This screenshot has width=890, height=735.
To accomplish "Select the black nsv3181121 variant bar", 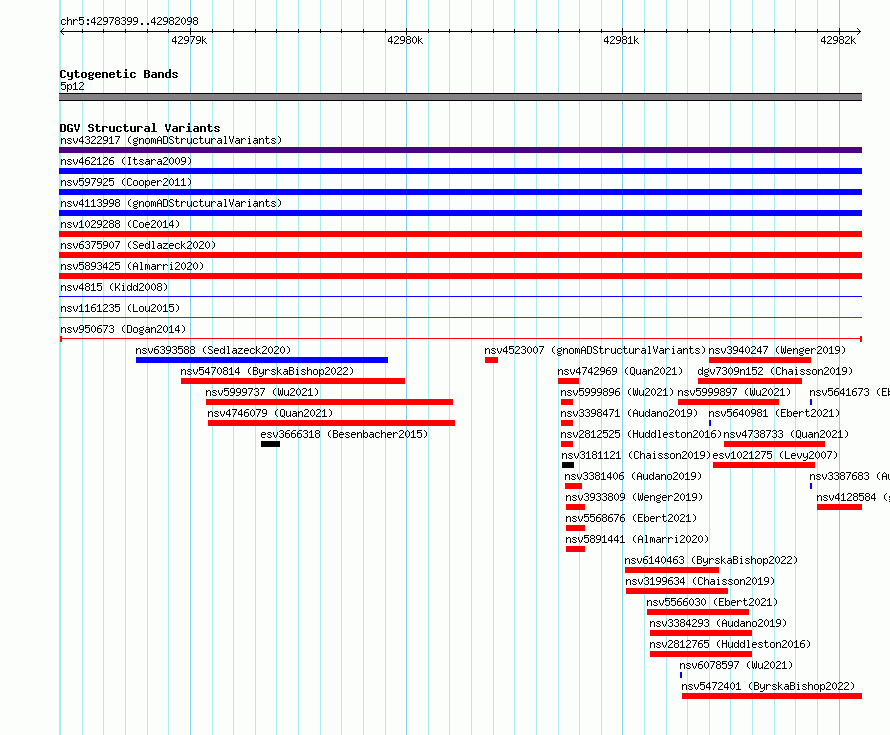I will 568,465.
